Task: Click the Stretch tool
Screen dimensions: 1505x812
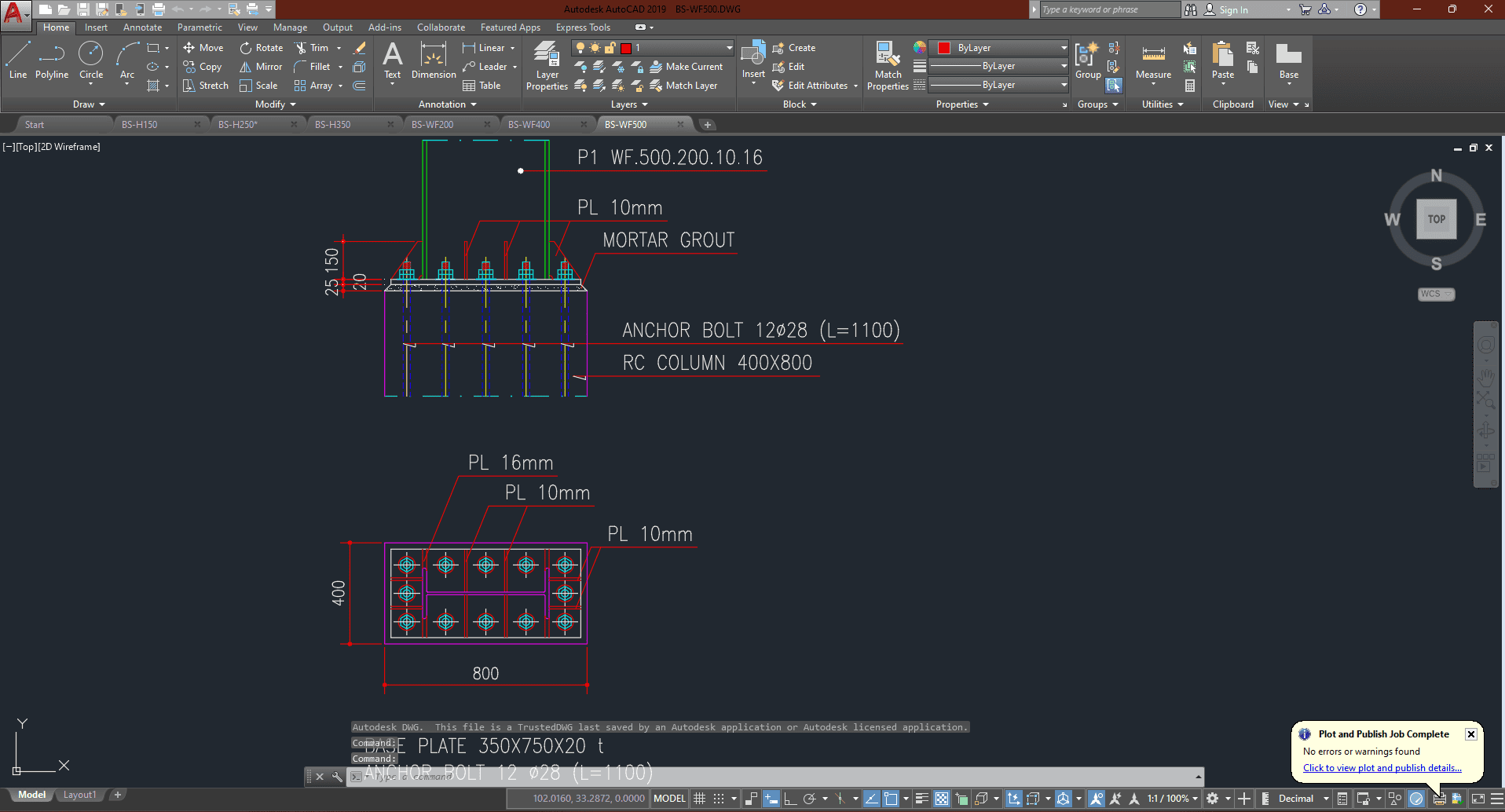Action: pos(206,86)
